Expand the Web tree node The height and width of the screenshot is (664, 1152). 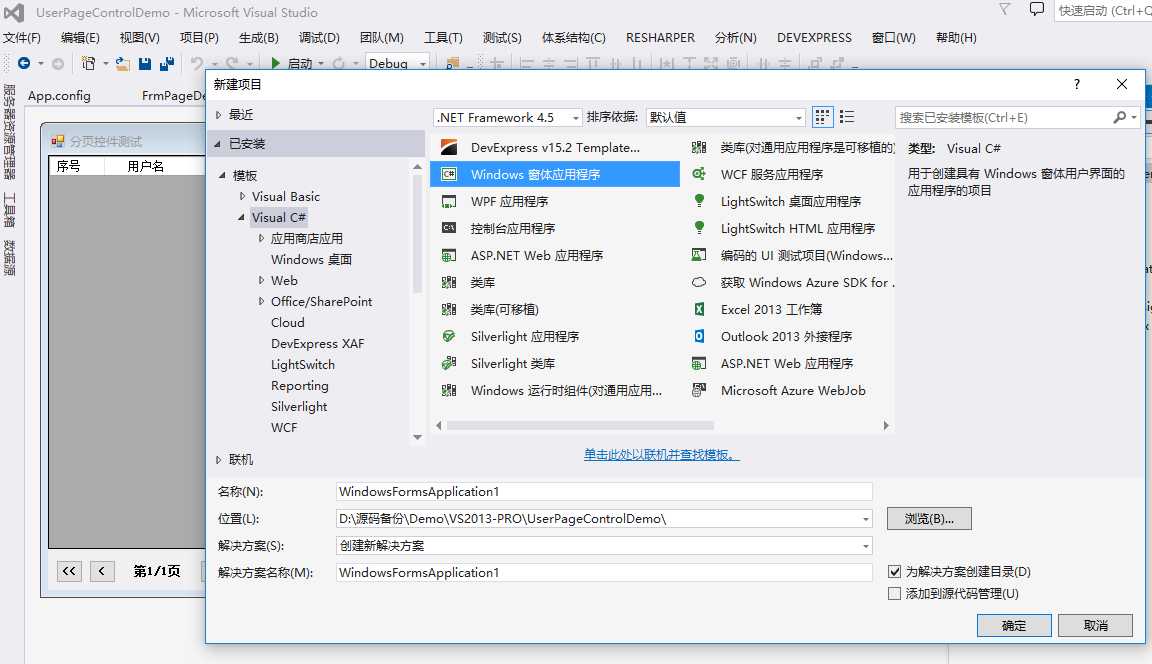(261, 281)
